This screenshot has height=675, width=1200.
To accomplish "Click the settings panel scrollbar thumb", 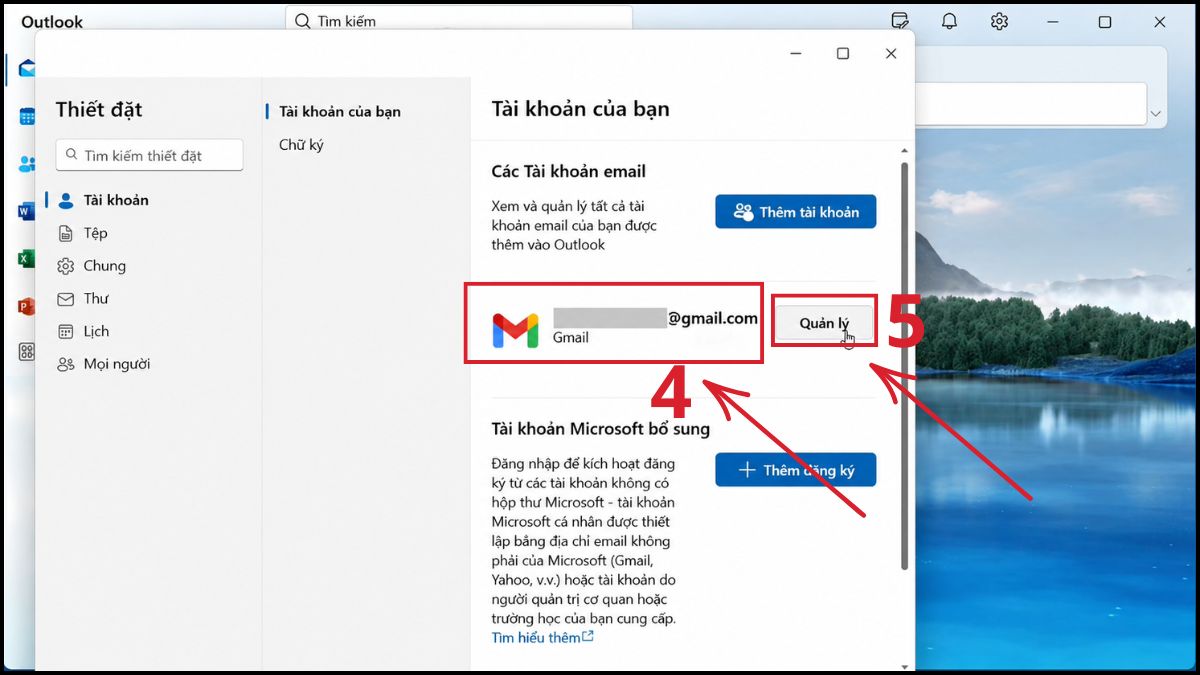I will [x=906, y=366].
